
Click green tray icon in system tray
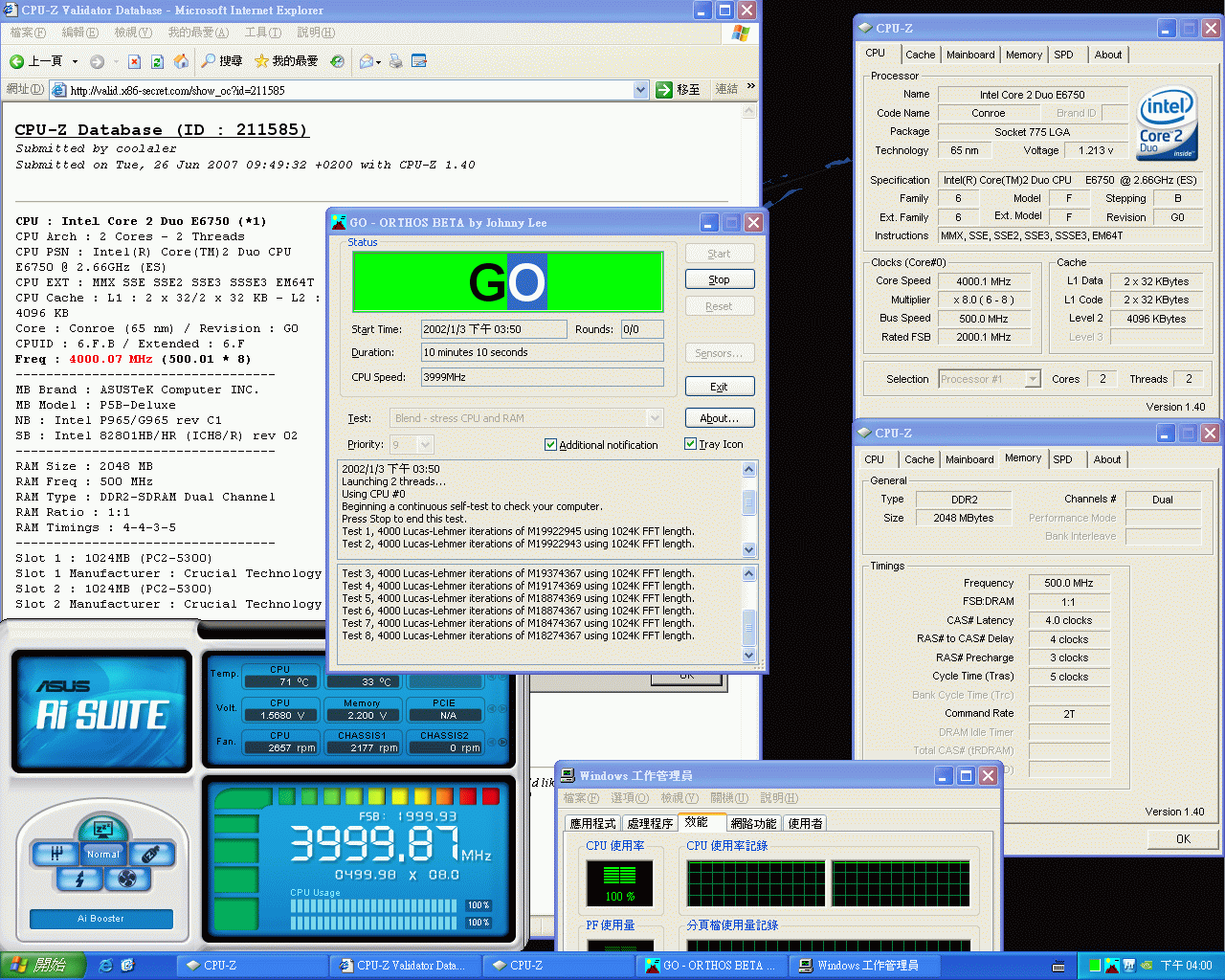tap(1095, 966)
